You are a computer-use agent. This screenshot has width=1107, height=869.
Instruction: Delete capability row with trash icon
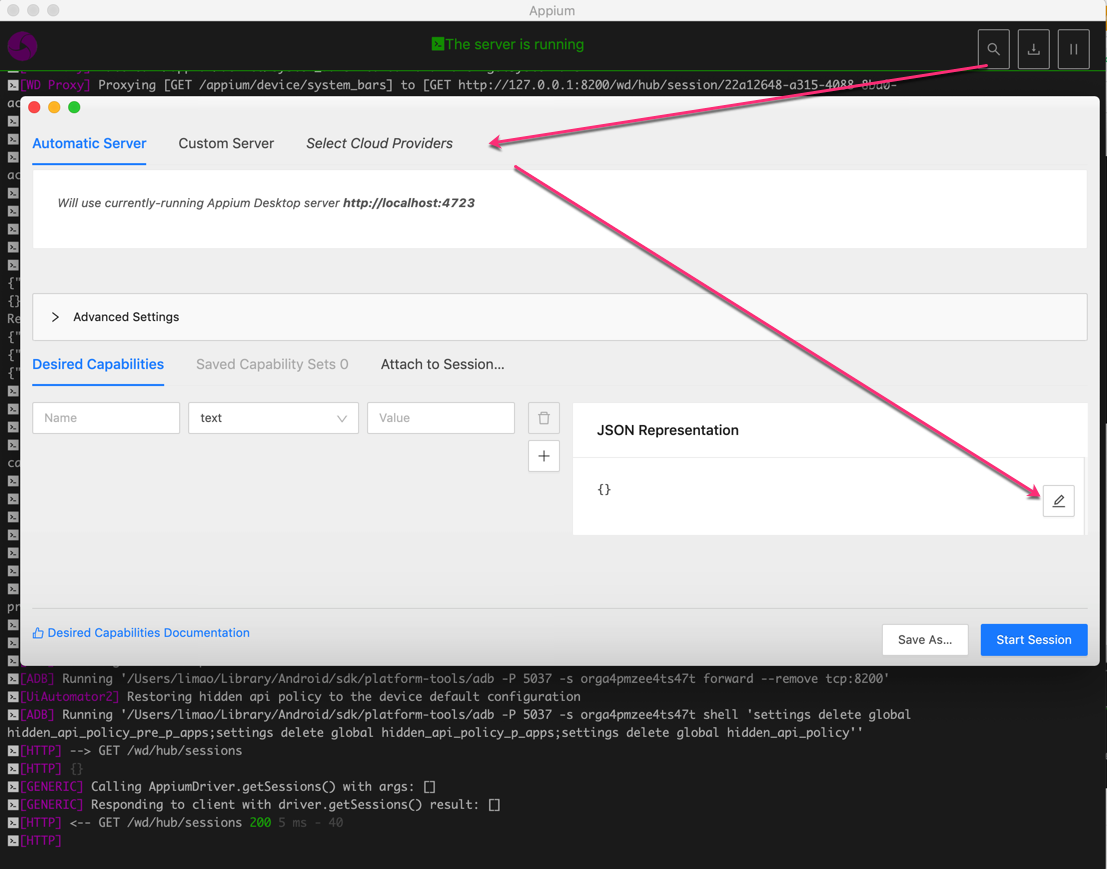point(544,418)
